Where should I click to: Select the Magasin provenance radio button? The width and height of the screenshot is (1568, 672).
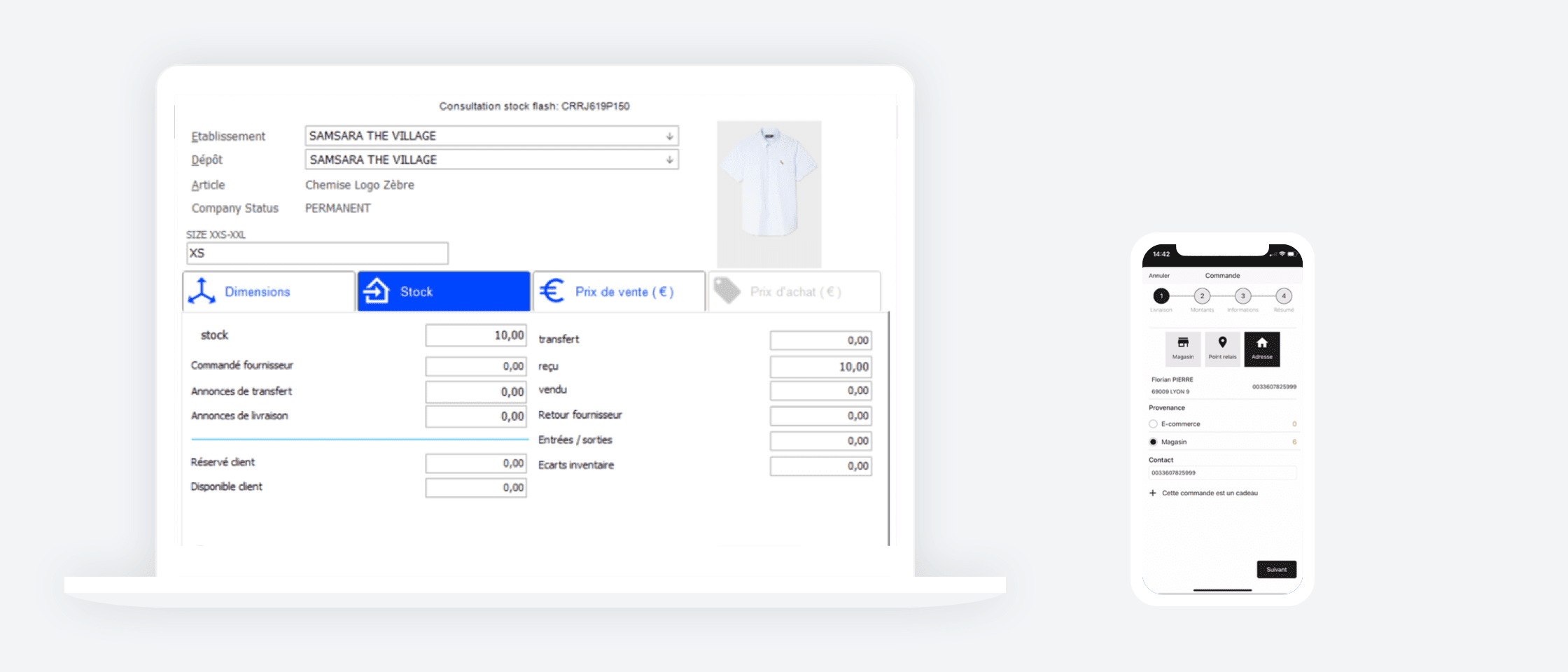(x=1153, y=442)
